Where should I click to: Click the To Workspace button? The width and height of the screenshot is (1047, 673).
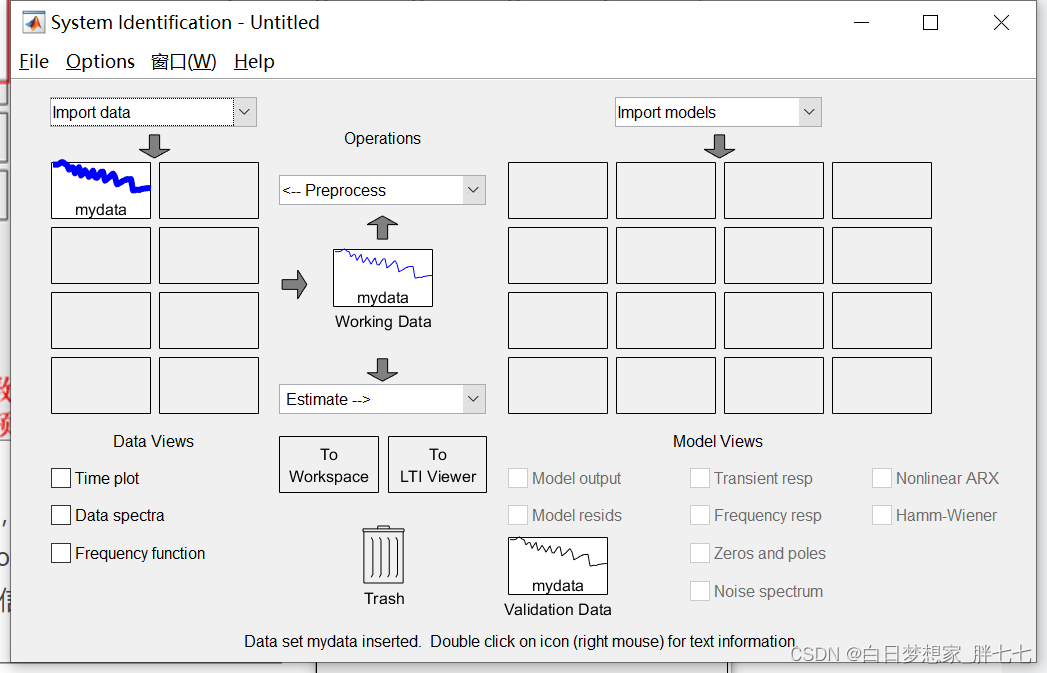pyautogui.click(x=329, y=465)
